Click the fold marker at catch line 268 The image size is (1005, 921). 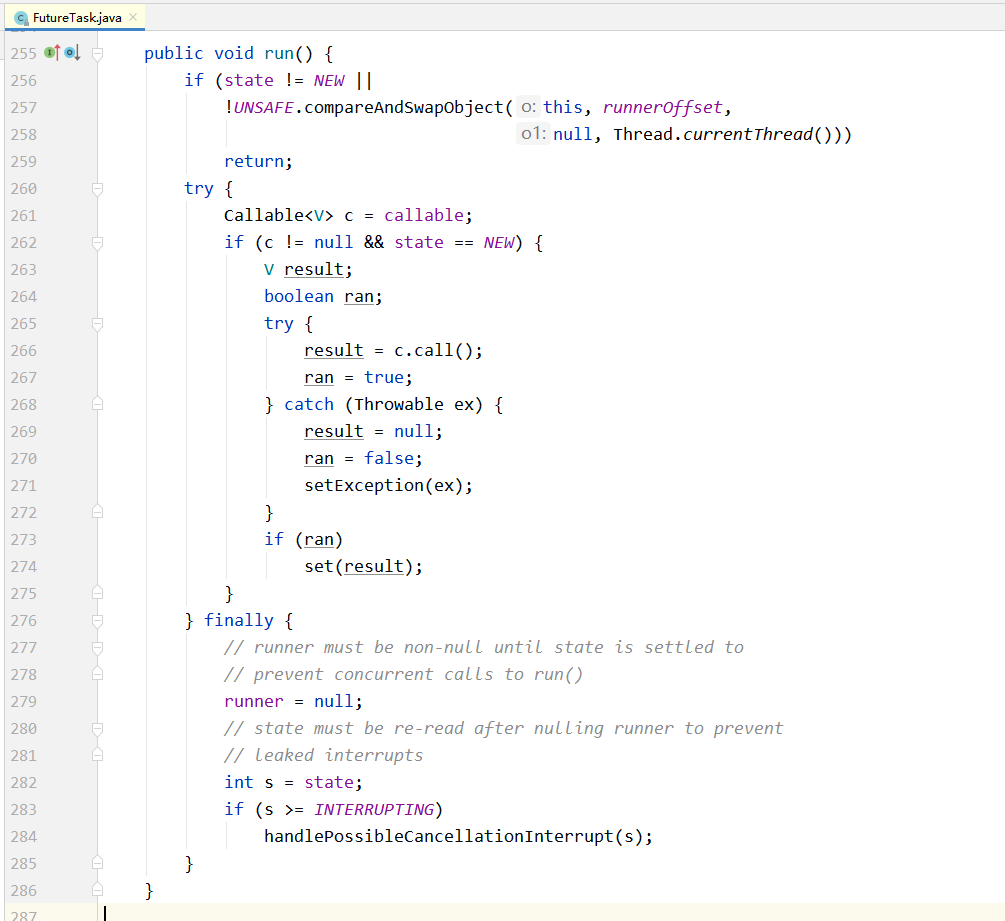click(97, 404)
